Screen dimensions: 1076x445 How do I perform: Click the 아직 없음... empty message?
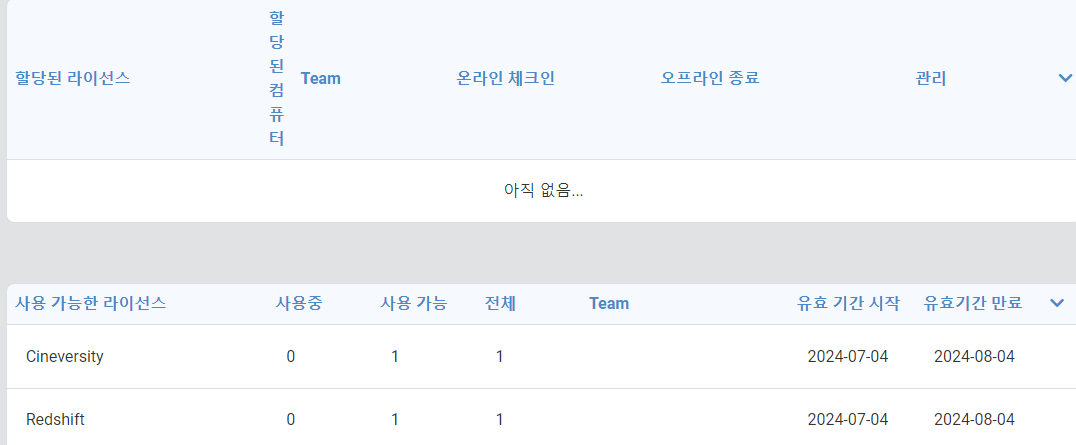pos(543,191)
